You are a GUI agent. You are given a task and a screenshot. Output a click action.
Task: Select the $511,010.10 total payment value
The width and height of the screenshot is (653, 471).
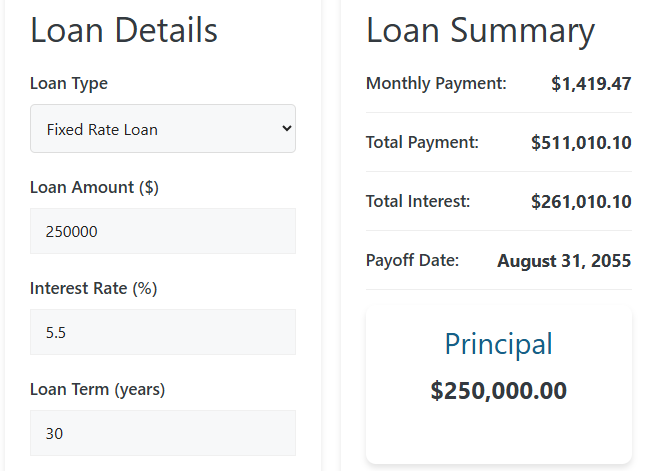581,143
